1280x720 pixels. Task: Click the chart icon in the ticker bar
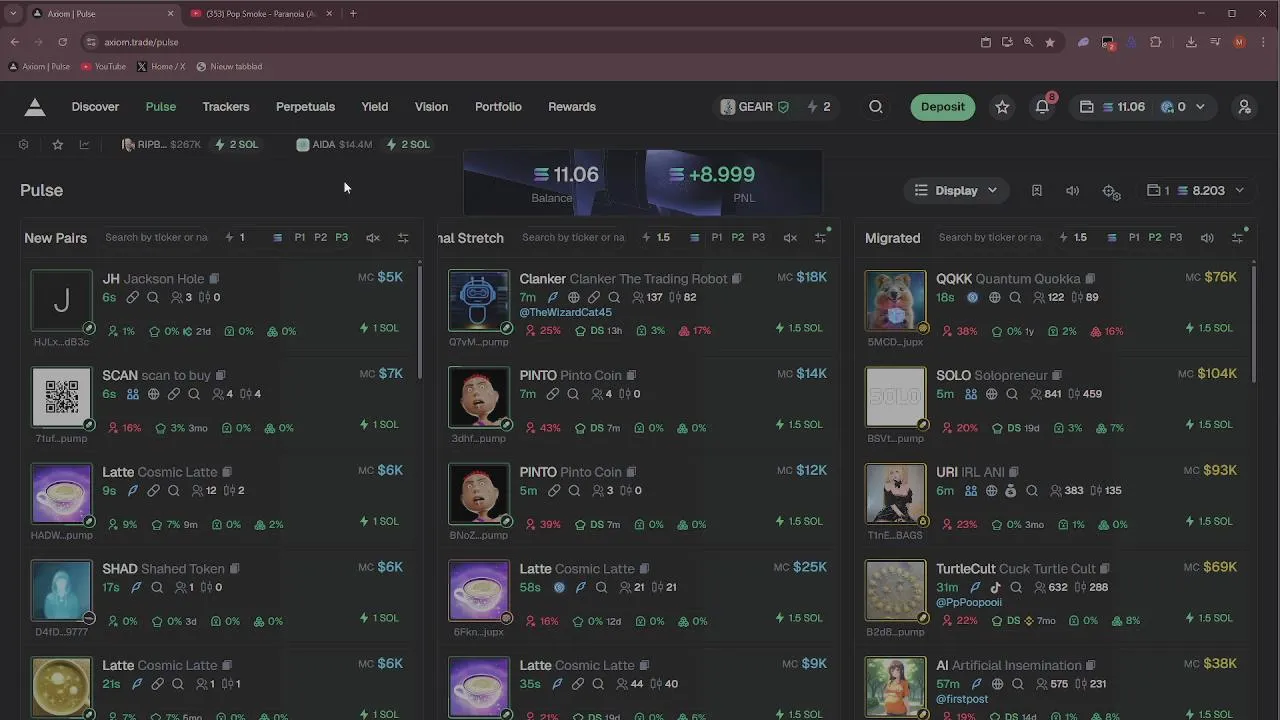tap(84, 145)
